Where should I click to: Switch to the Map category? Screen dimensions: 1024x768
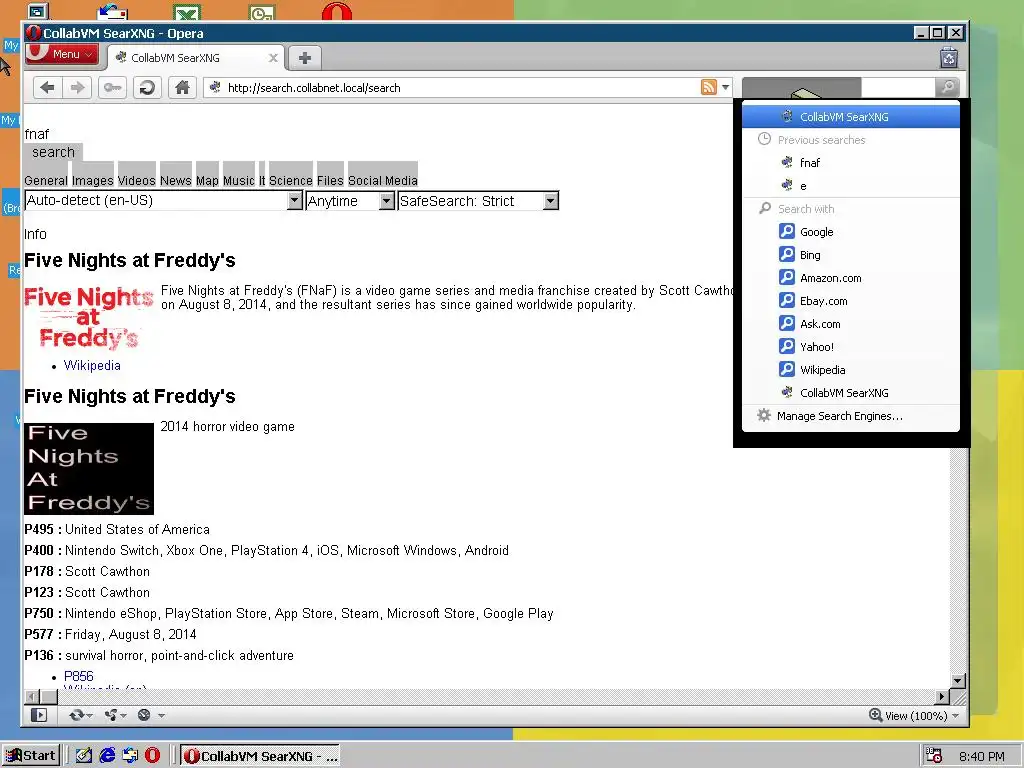tap(207, 180)
